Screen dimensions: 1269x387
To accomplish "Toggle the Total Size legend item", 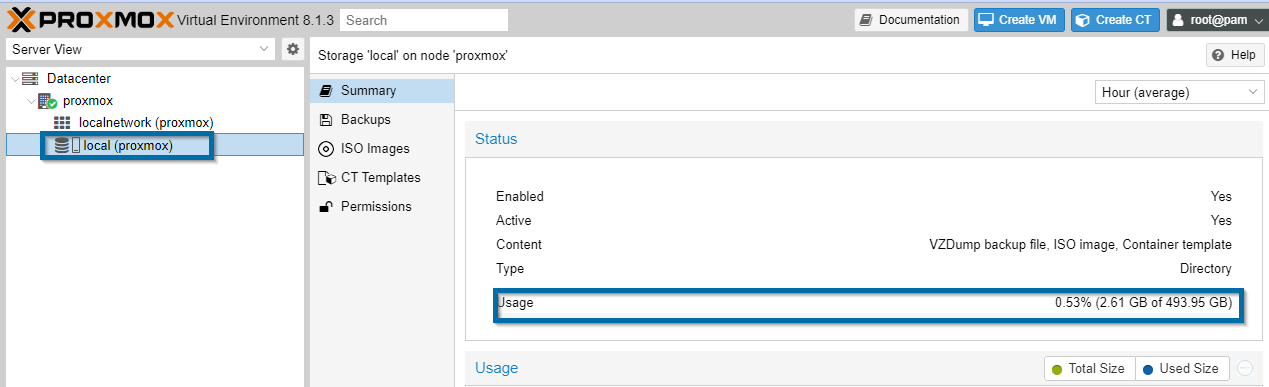I will 1090,368.
